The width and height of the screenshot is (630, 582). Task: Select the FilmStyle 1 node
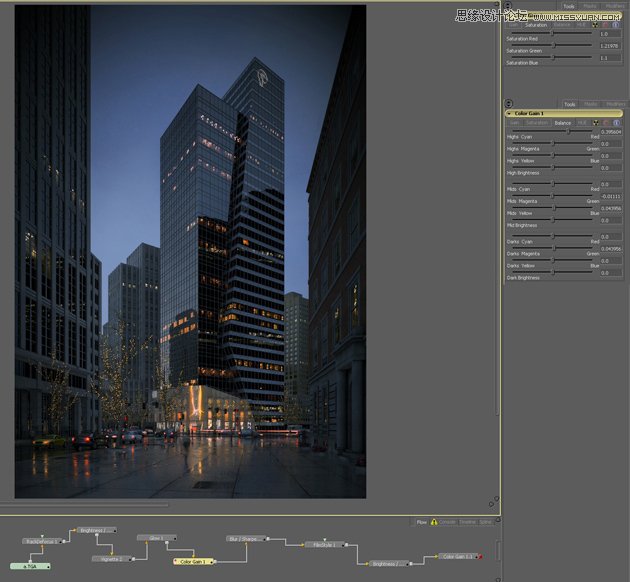tap(324, 545)
